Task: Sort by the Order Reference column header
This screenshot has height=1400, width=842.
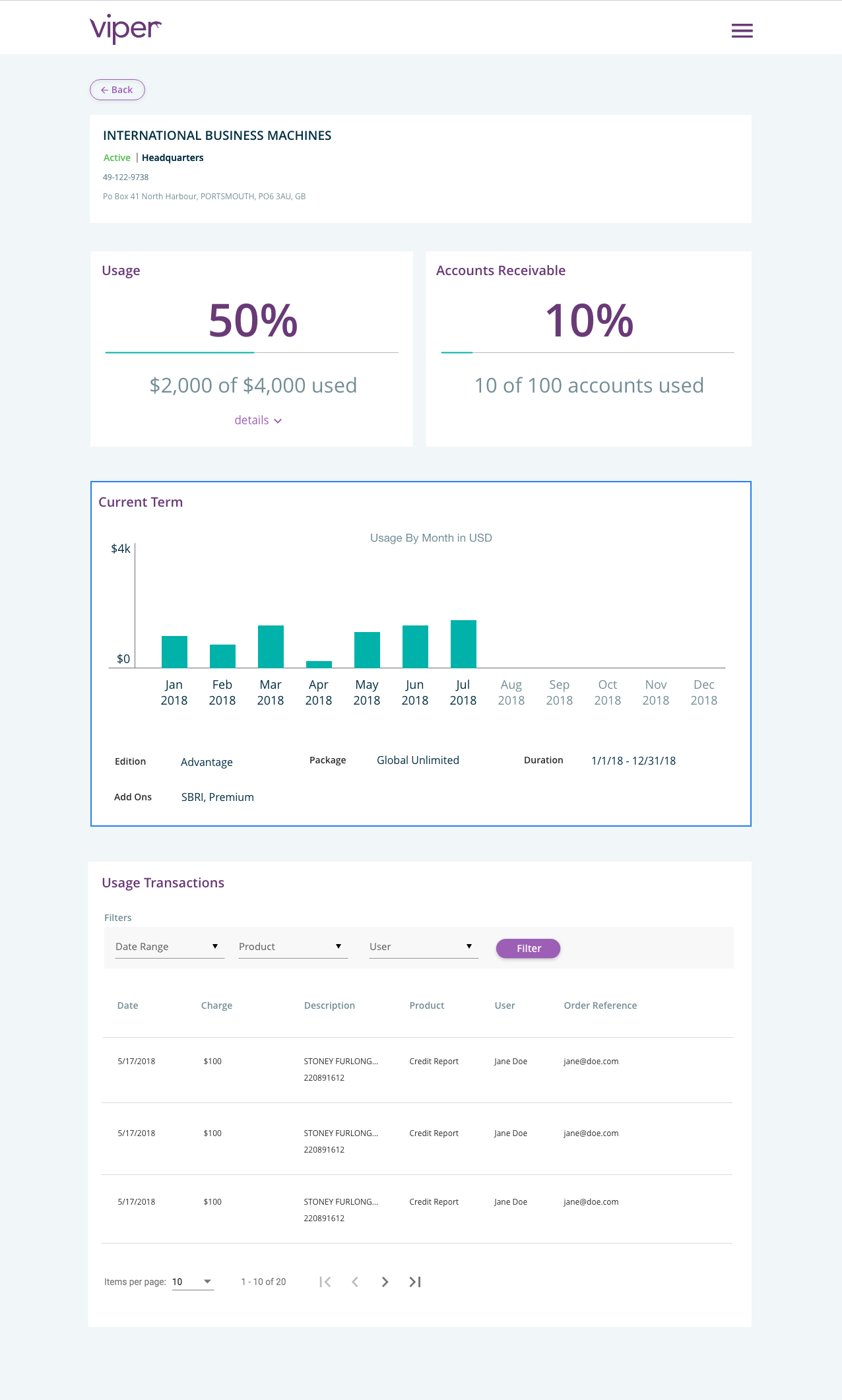Action: [600, 1005]
